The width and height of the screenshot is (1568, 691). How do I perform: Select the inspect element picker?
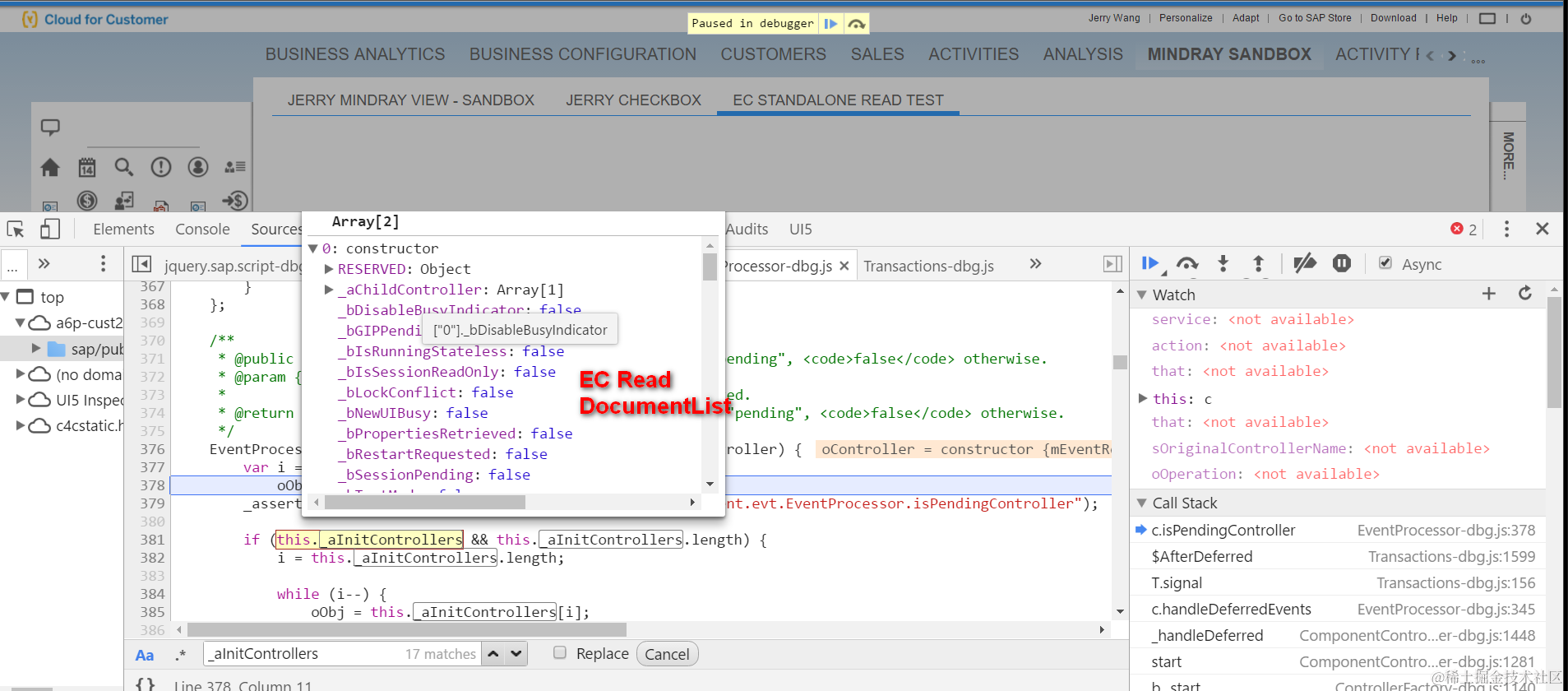pyautogui.click(x=16, y=230)
